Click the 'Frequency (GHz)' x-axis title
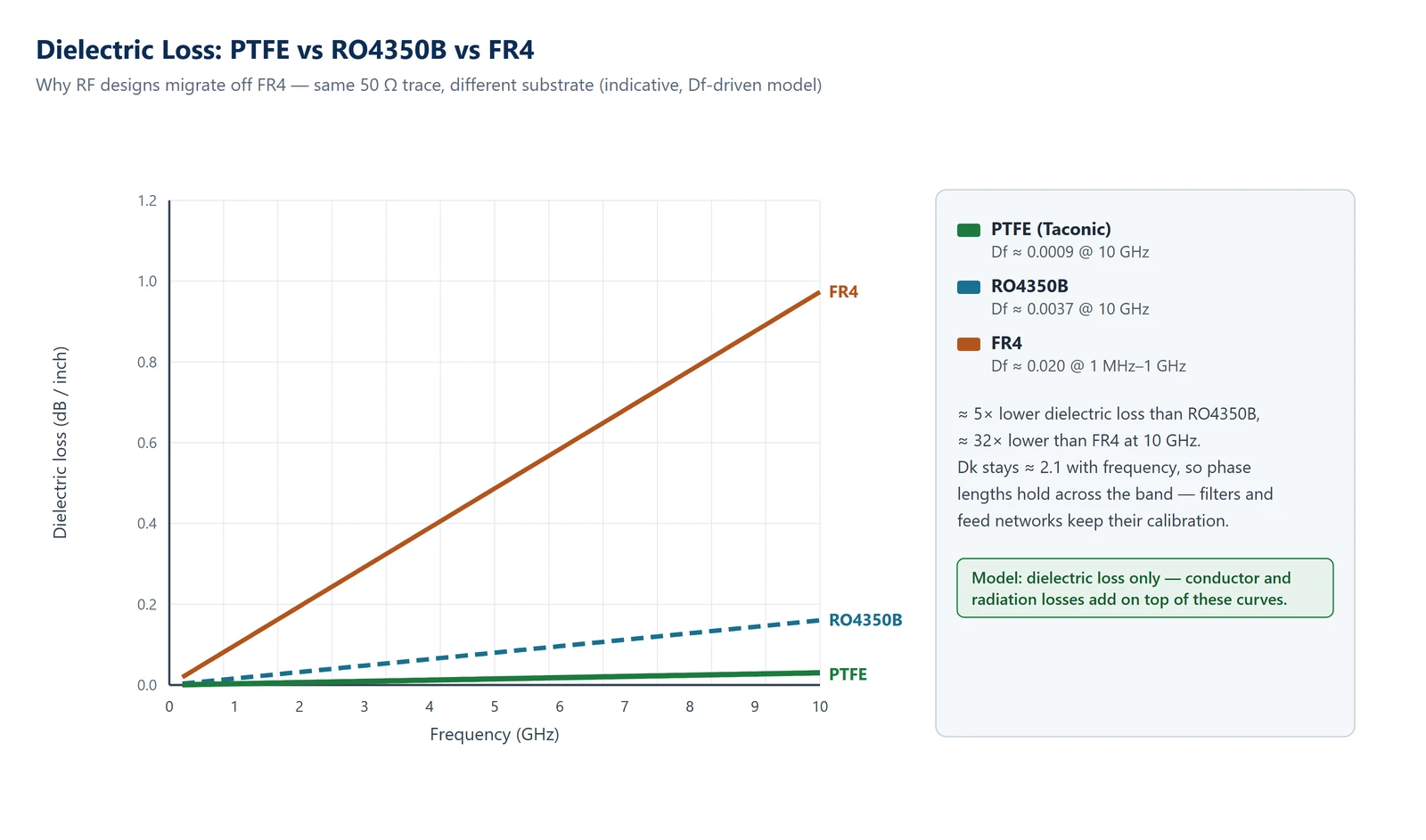 [x=495, y=735]
